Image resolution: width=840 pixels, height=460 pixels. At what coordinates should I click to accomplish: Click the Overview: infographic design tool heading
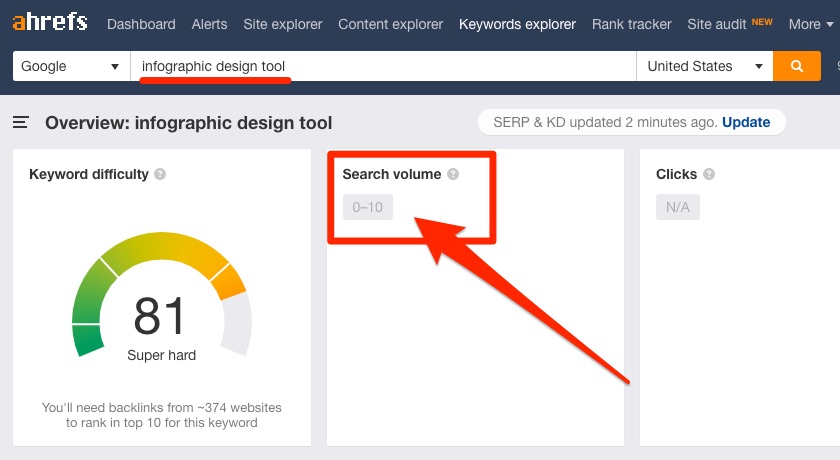[189, 123]
